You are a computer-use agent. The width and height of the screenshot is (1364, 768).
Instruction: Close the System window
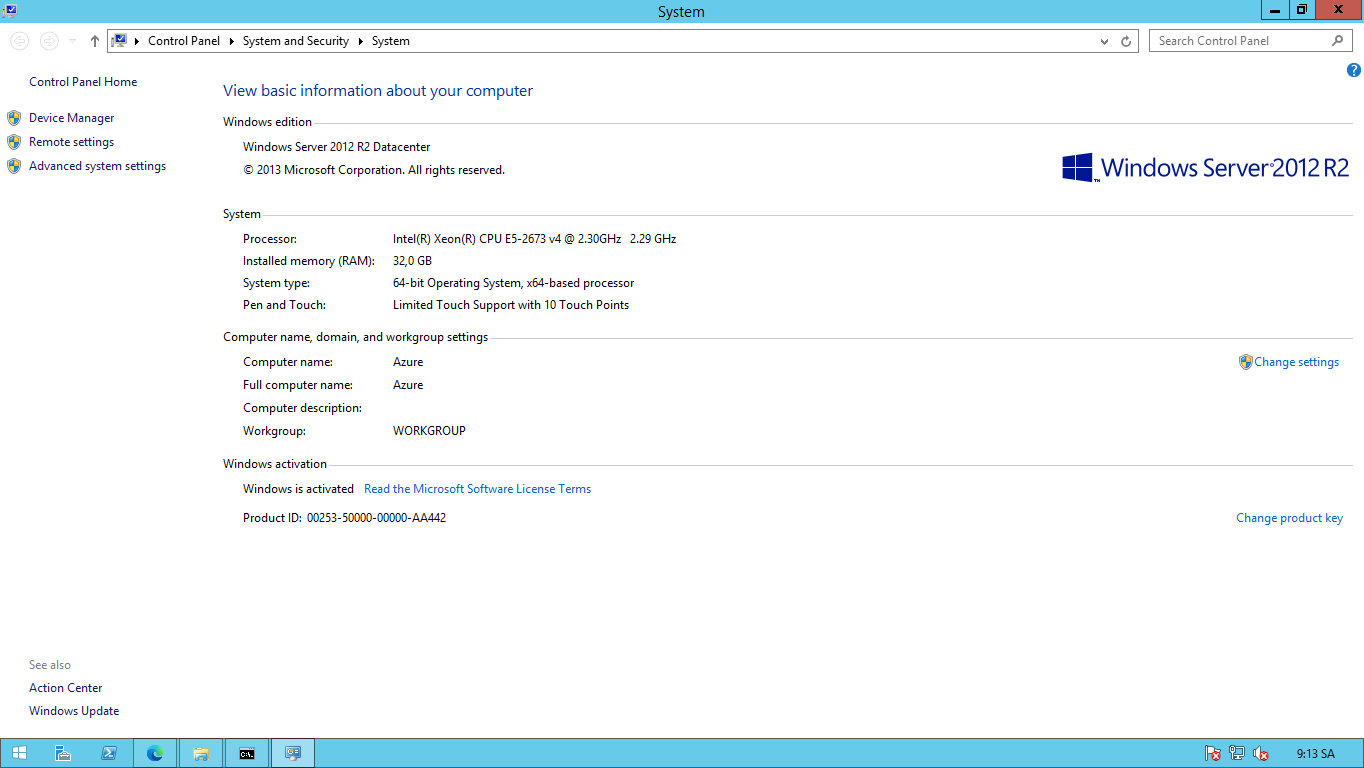point(1339,10)
